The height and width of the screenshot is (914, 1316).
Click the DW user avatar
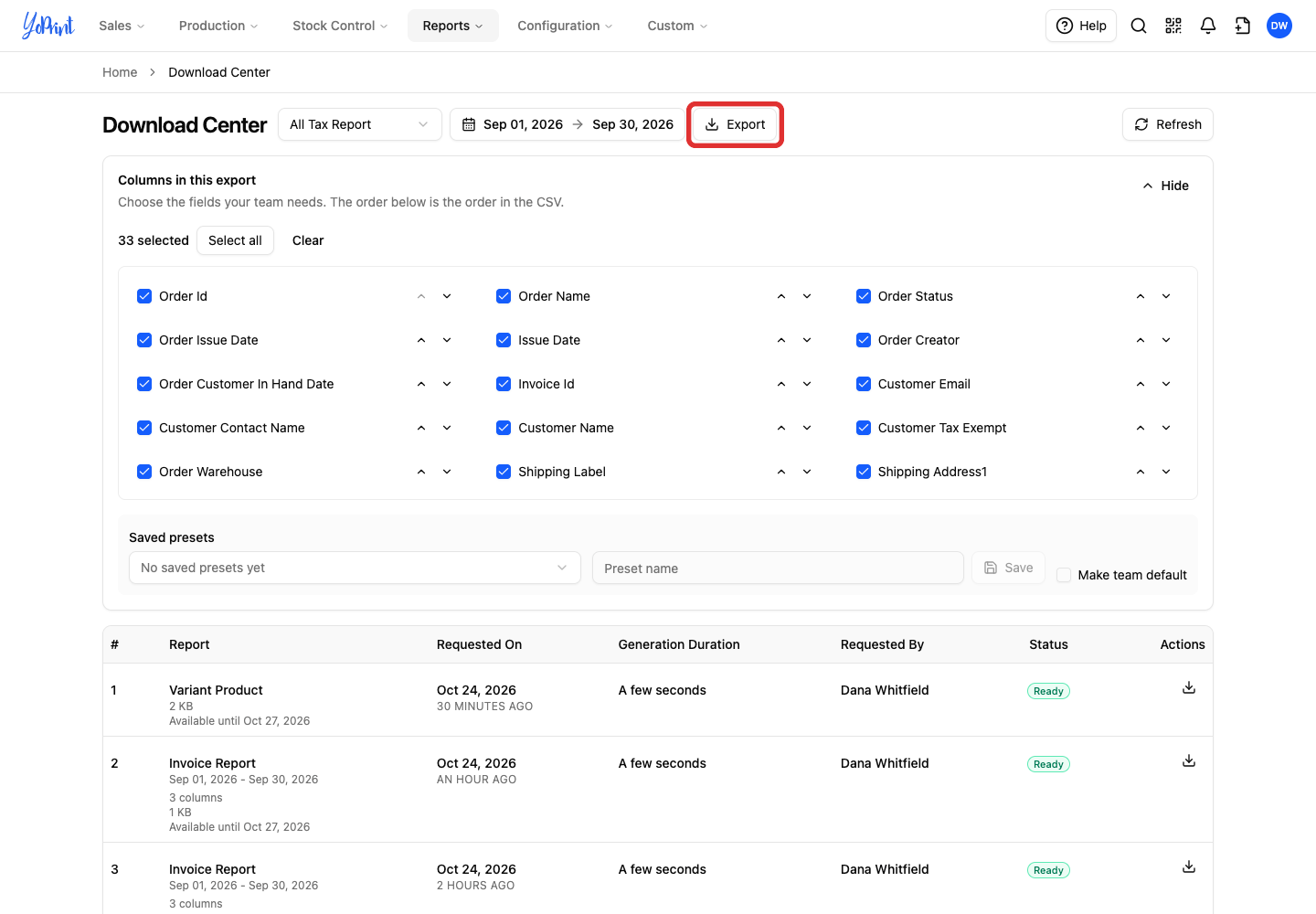(1279, 26)
